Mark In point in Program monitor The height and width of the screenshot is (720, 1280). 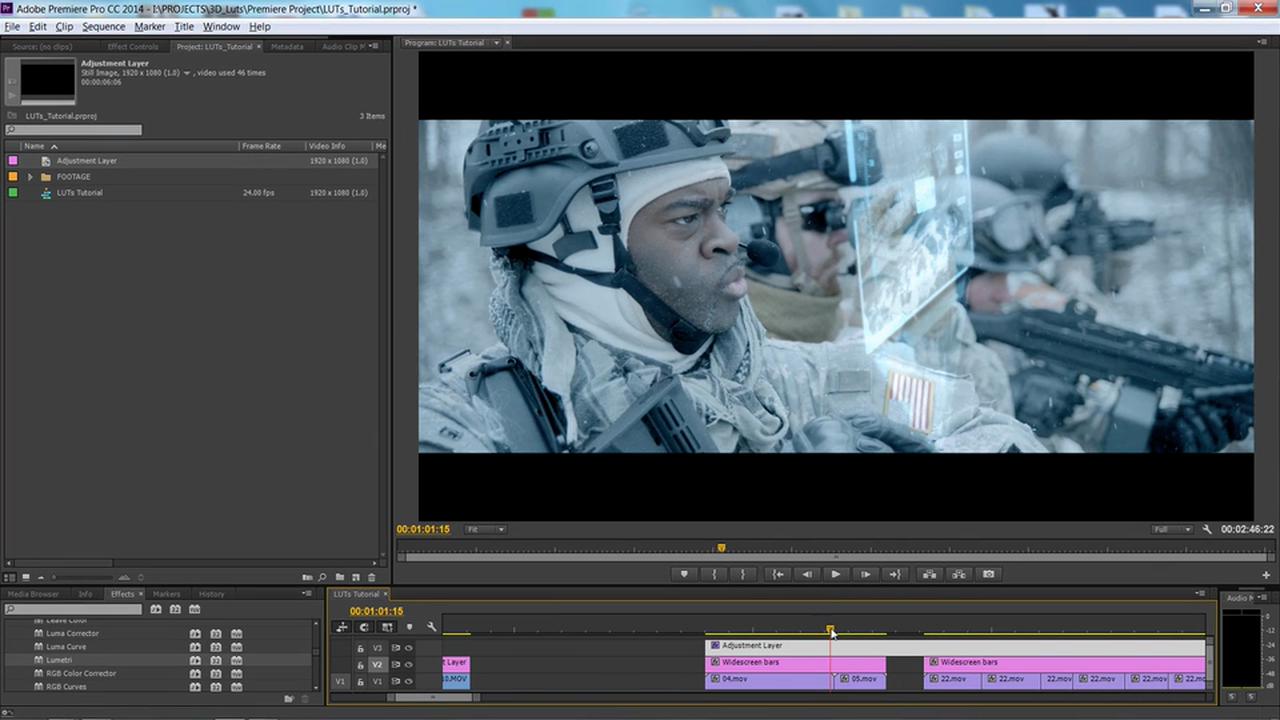click(x=714, y=574)
